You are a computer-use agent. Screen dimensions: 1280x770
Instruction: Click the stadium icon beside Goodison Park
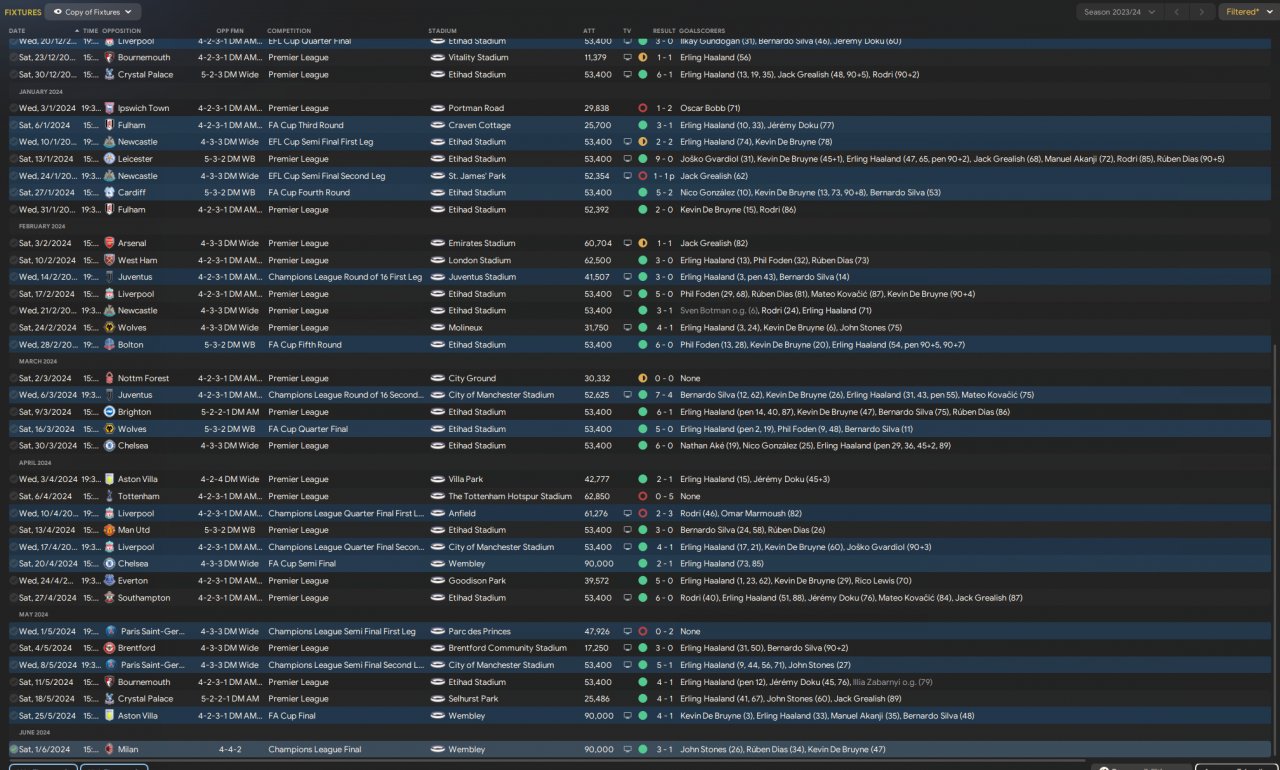(x=437, y=581)
